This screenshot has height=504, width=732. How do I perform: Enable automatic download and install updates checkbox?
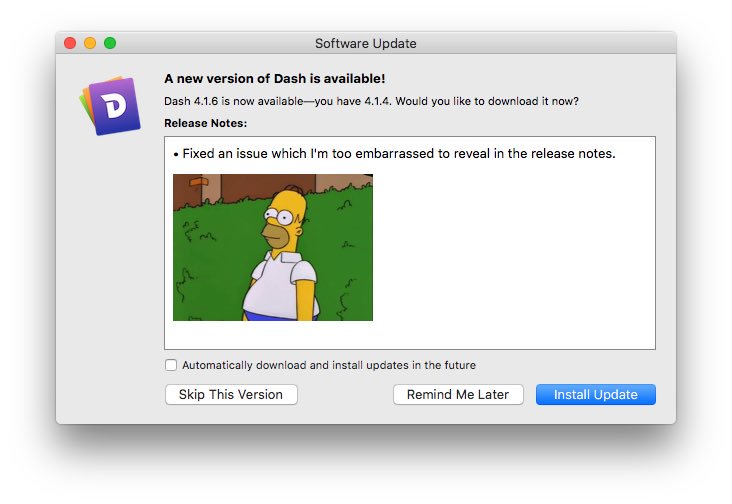[171, 365]
